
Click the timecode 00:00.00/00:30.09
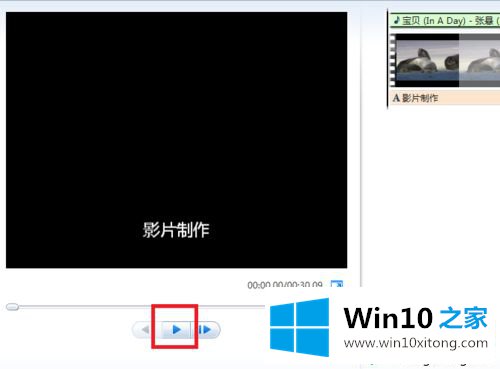(285, 284)
